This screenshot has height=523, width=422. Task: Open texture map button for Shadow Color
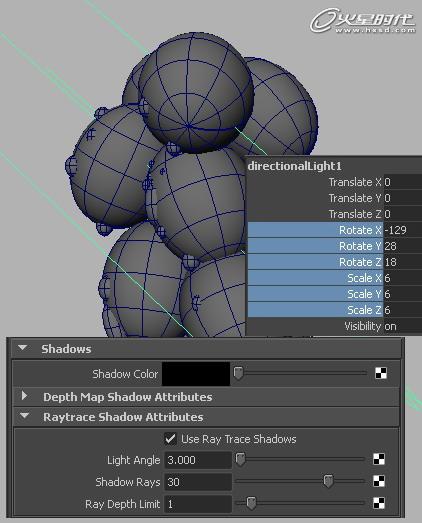point(381,373)
